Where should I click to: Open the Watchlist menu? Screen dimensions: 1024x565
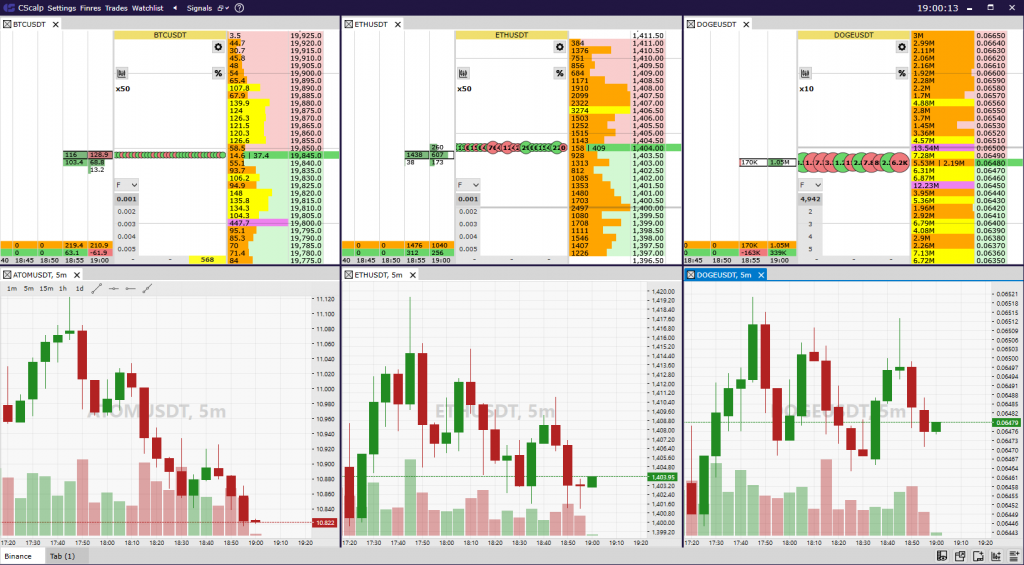point(148,8)
